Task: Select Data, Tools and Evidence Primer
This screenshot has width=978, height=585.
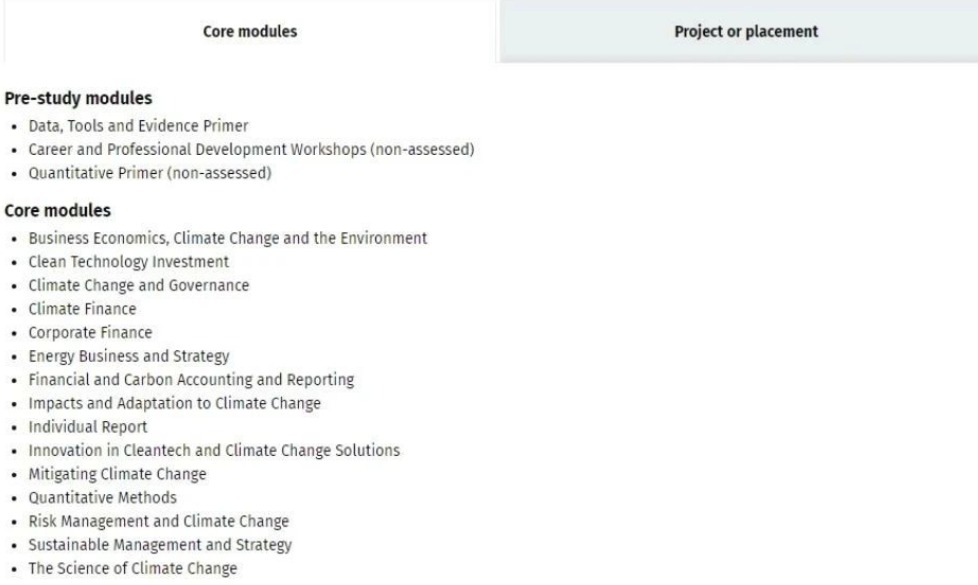Action: click(138, 126)
